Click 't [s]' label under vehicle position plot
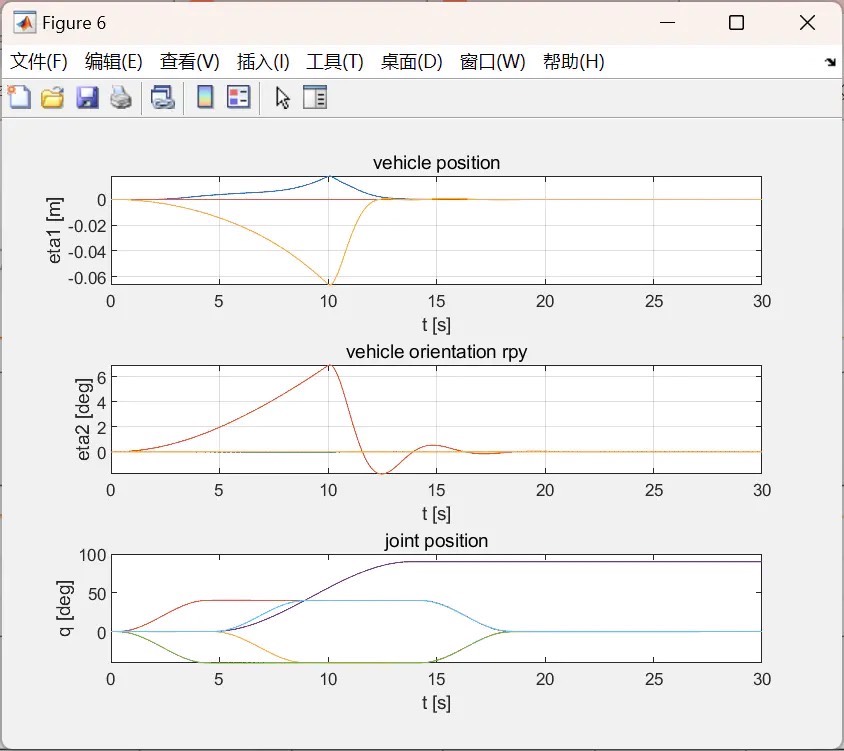Viewport: 844px width, 751px height. click(x=437, y=325)
